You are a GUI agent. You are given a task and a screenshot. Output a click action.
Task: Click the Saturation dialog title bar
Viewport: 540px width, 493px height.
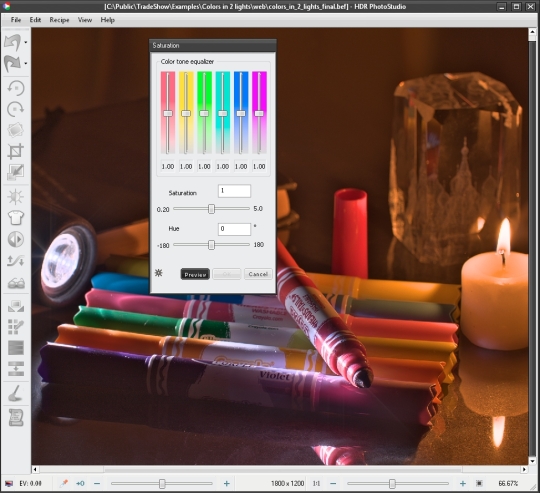click(213, 45)
